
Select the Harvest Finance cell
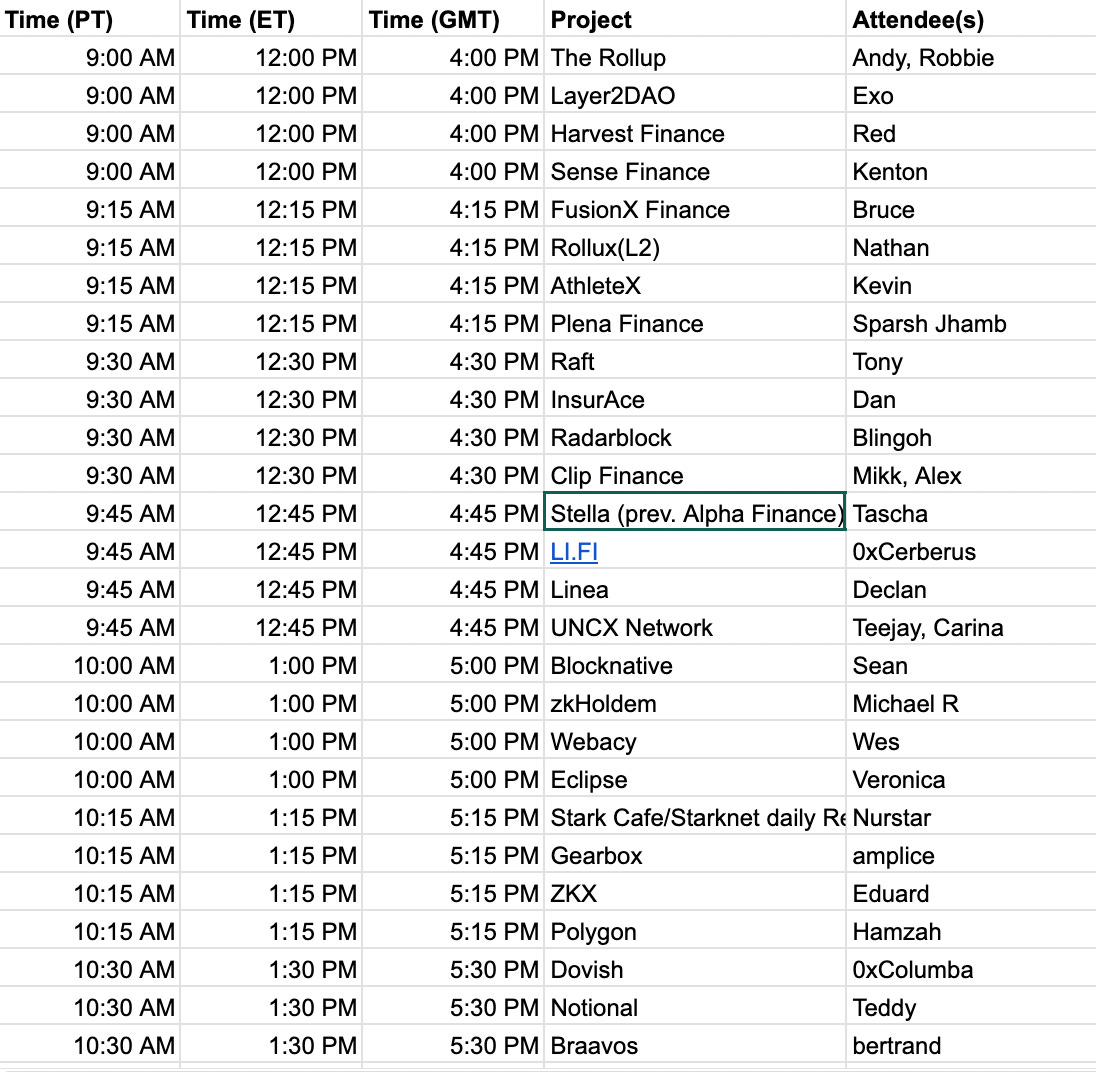click(695, 133)
